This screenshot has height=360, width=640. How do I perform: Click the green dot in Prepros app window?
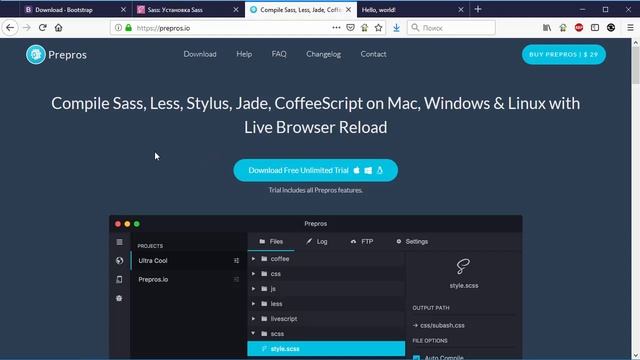click(137, 224)
